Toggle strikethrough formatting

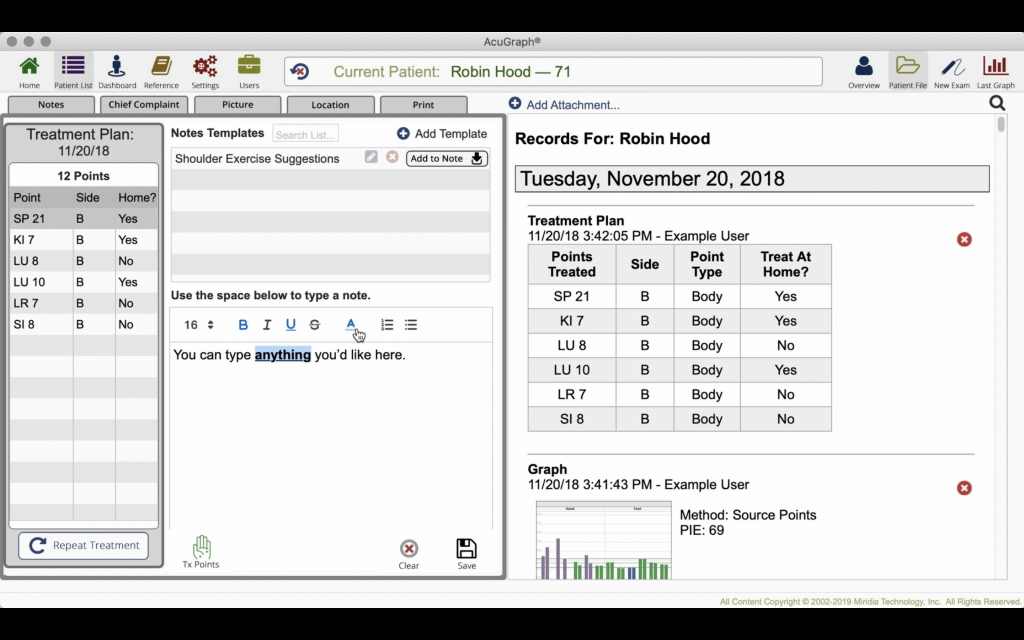coord(314,325)
